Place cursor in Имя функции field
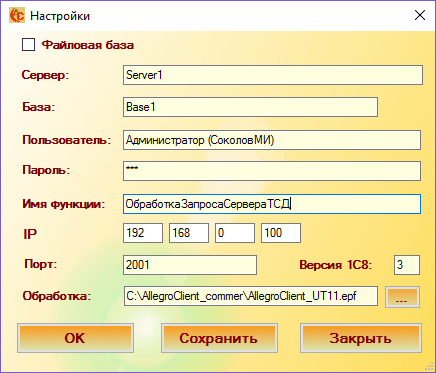436x373 pixels. (272, 204)
